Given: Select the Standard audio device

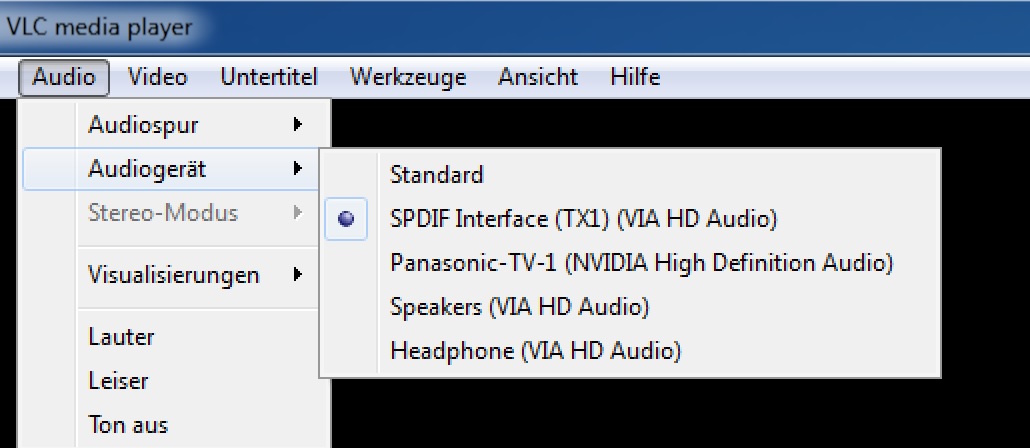Looking at the screenshot, I should 437,175.
